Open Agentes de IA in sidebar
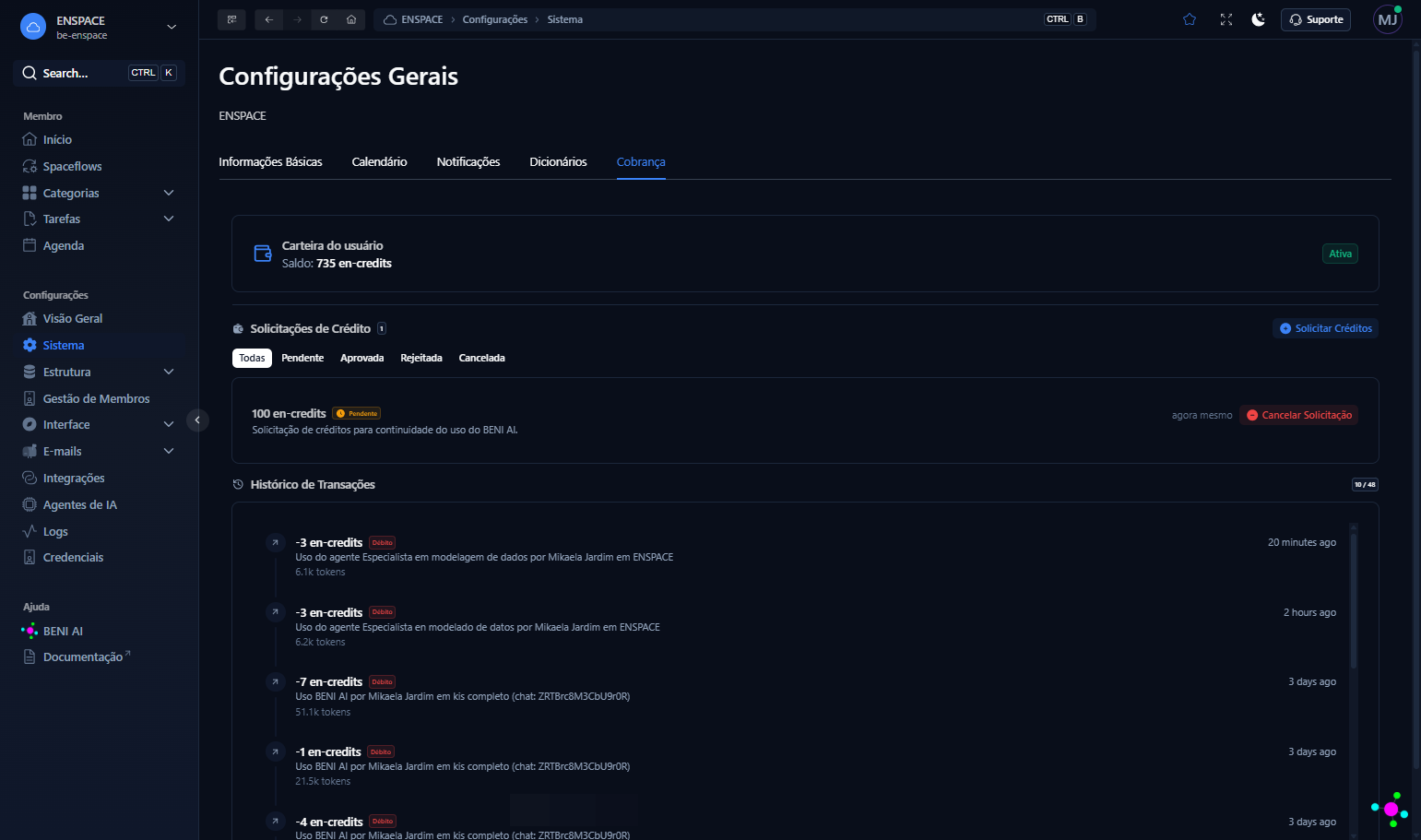The image size is (1421, 840). tap(79, 504)
